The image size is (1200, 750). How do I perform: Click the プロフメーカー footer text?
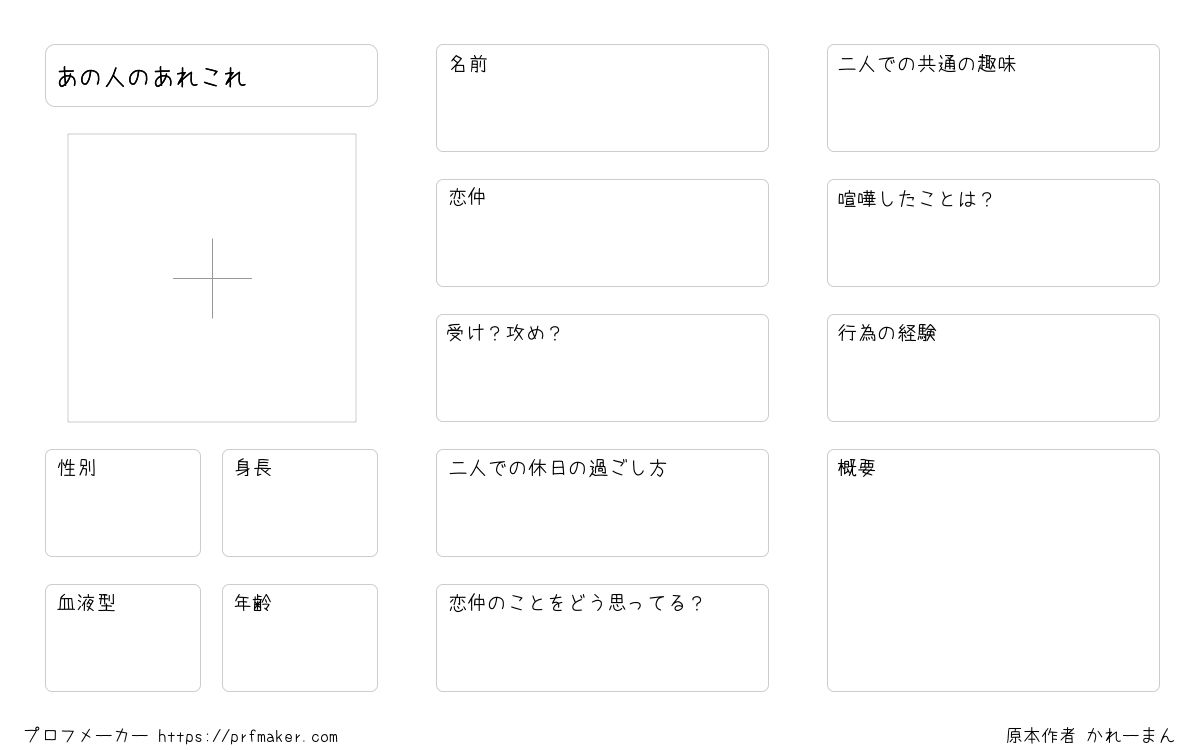point(86,736)
